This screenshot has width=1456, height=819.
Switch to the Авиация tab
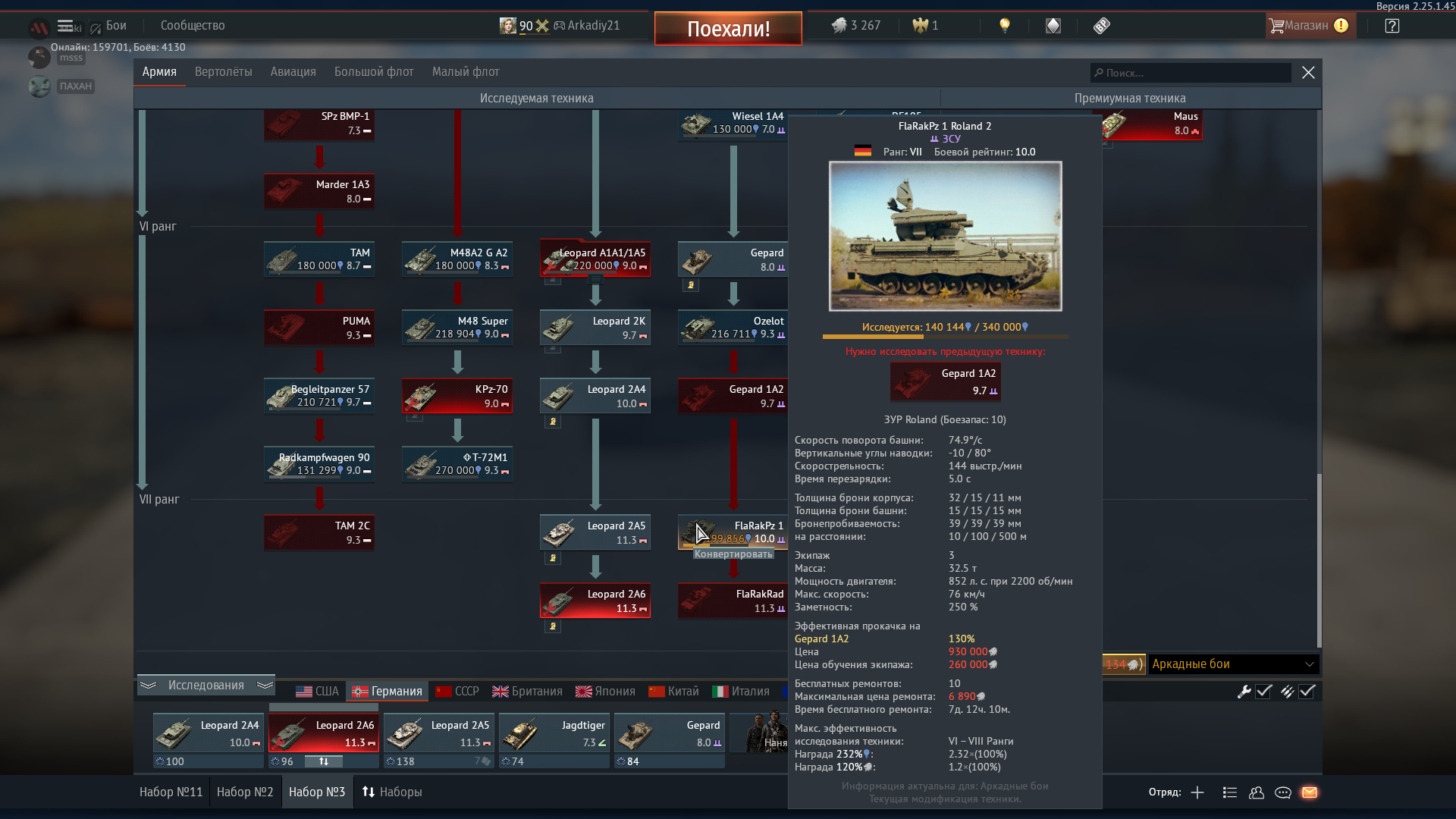293,72
